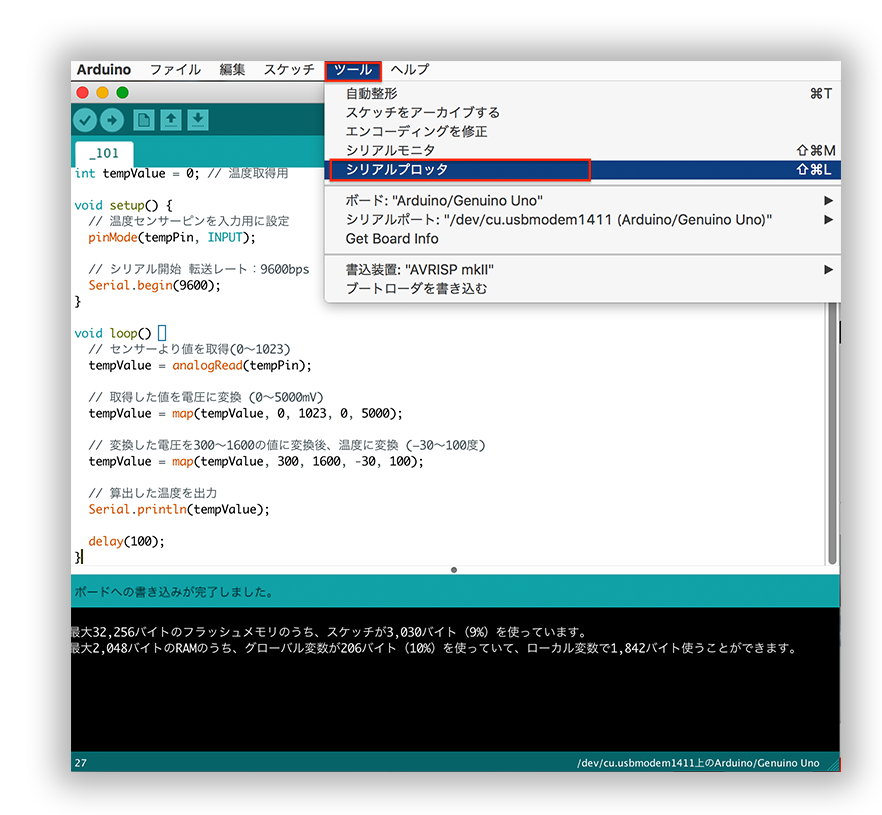Open the スケッチ menu in menu bar
The width and height of the screenshot is (882, 815).
(x=289, y=70)
